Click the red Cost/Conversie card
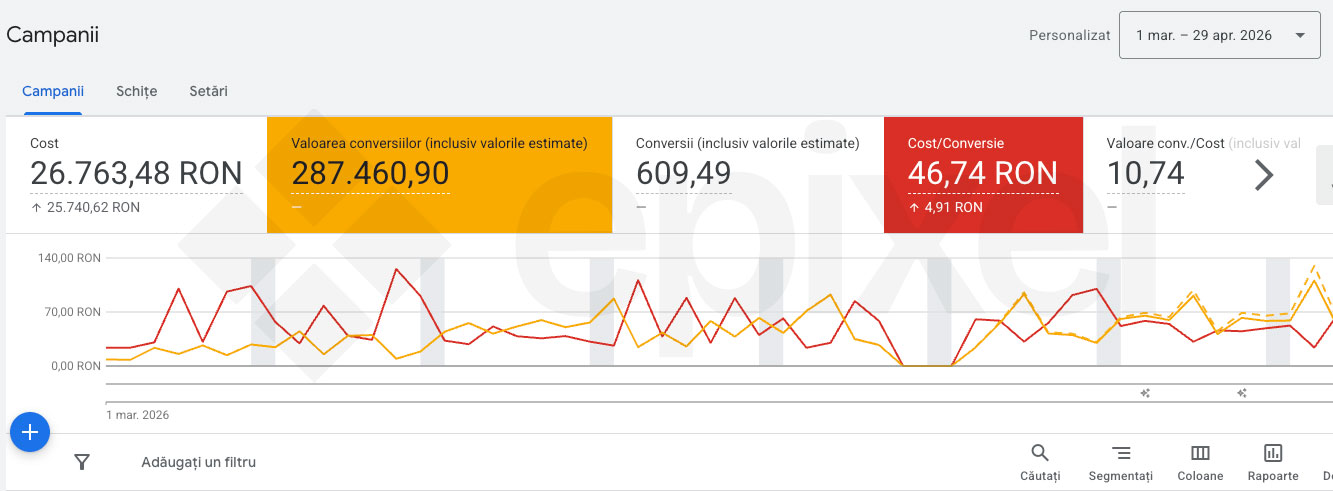This screenshot has height=491, width=1333. click(x=983, y=174)
